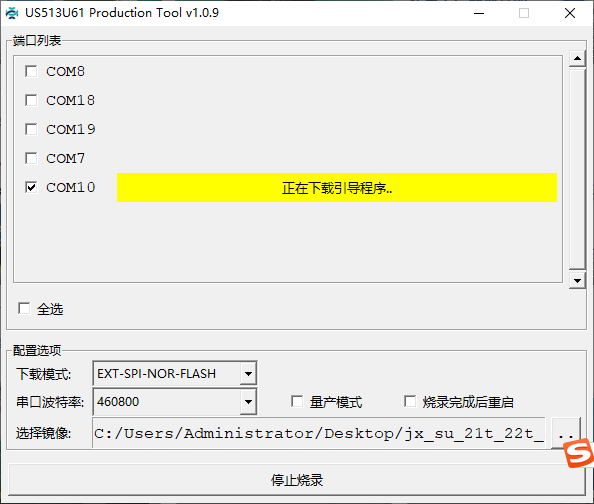Screen dimensions: 594x504
Task: Close the Production Tool window
Action: tap(570, 13)
